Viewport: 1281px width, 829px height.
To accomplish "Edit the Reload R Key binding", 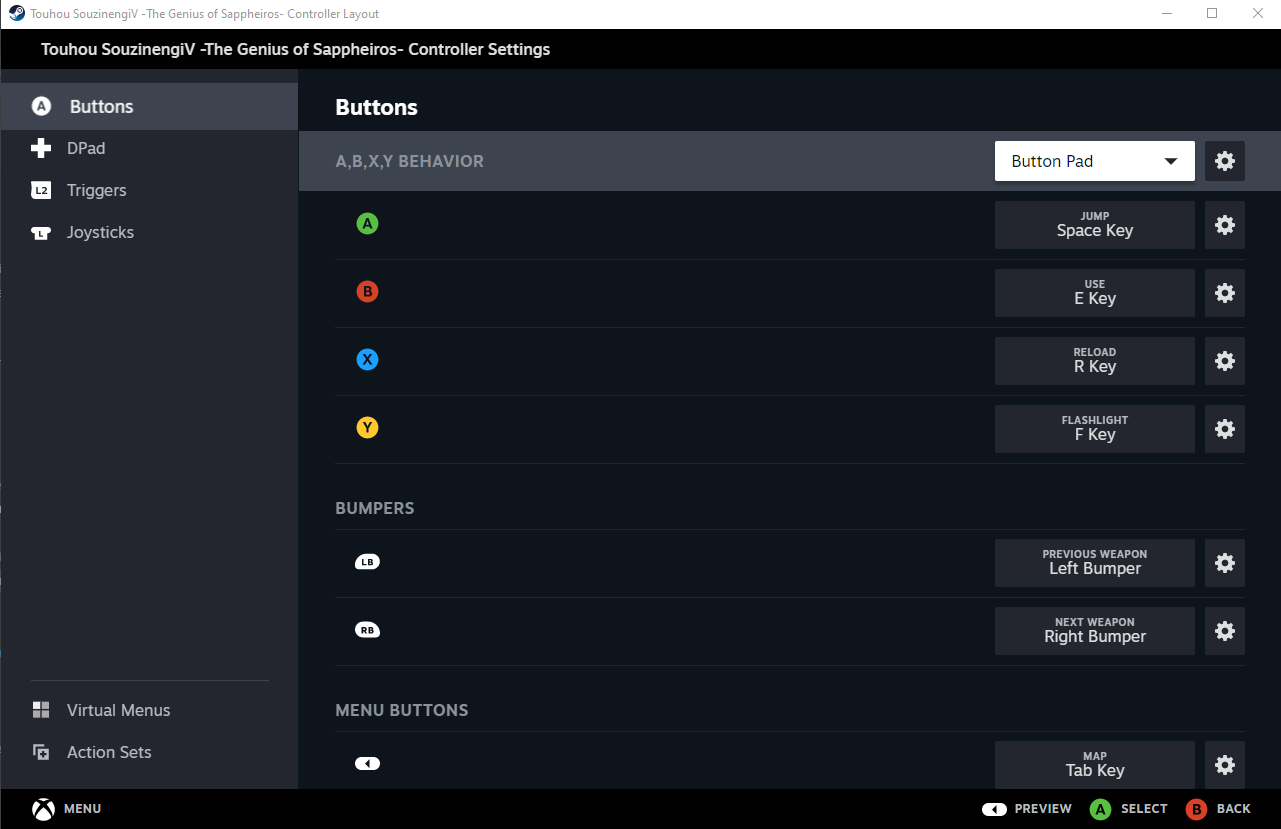I will click(x=1095, y=361).
